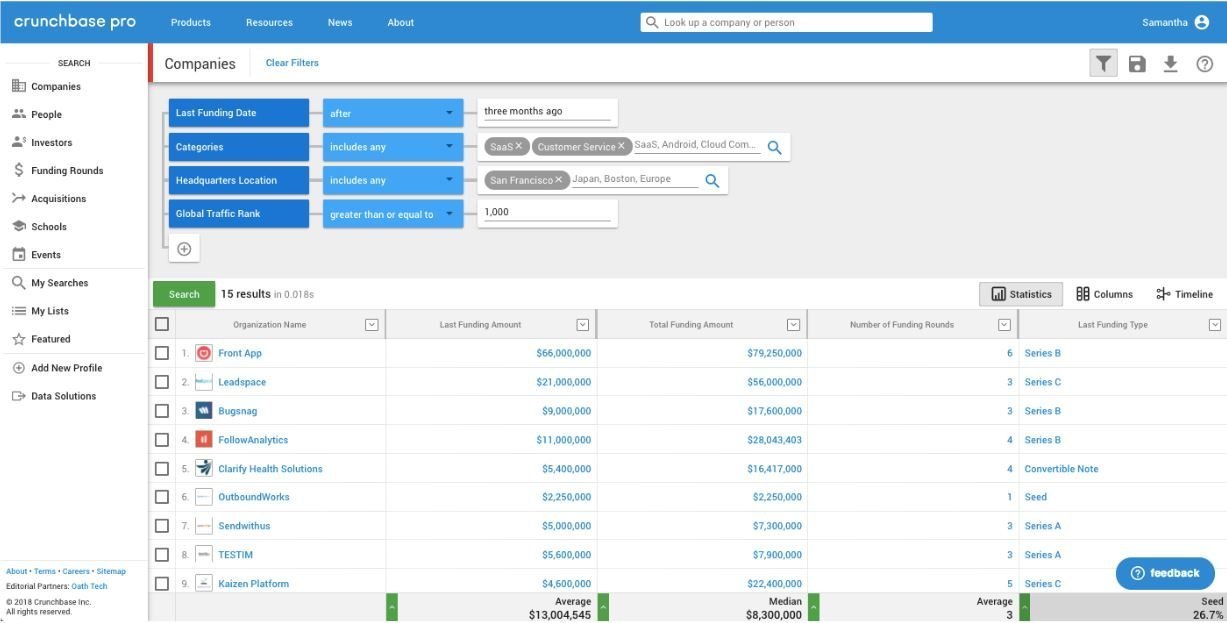Click the Categories search magnifier icon
The height and width of the screenshot is (623, 1227).
click(x=774, y=147)
